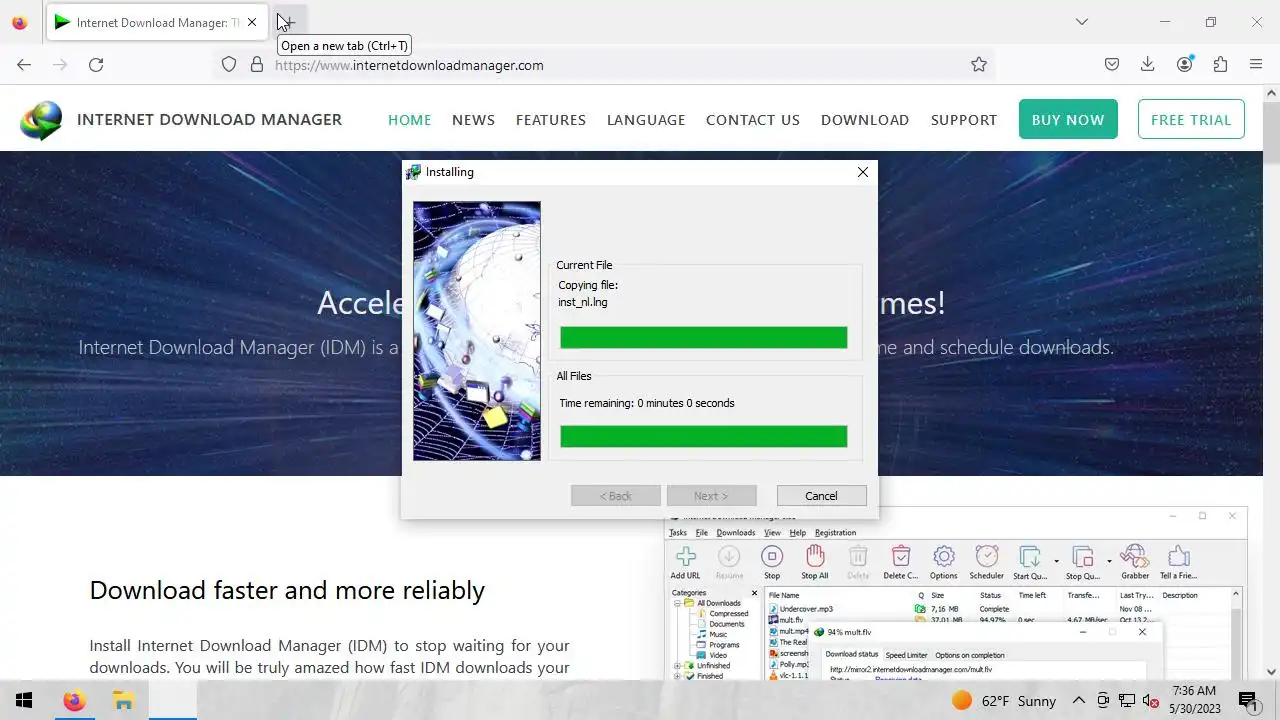This screenshot has width=1280, height=720.
Task: Open File Explorer from taskbar
Action: (x=123, y=701)
